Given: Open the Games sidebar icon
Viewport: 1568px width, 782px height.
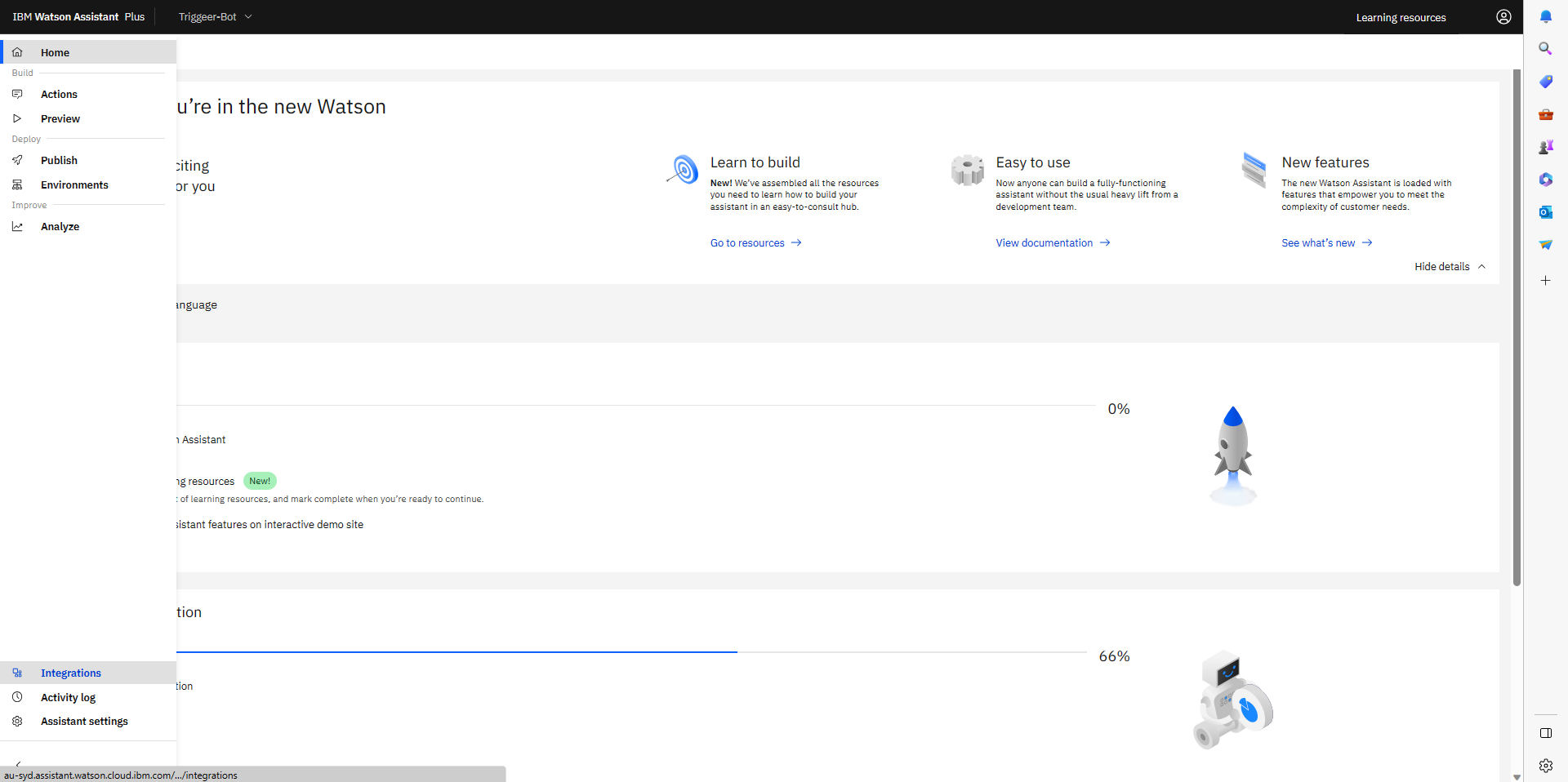Looking at the screenshot, I should point(1545,147).
